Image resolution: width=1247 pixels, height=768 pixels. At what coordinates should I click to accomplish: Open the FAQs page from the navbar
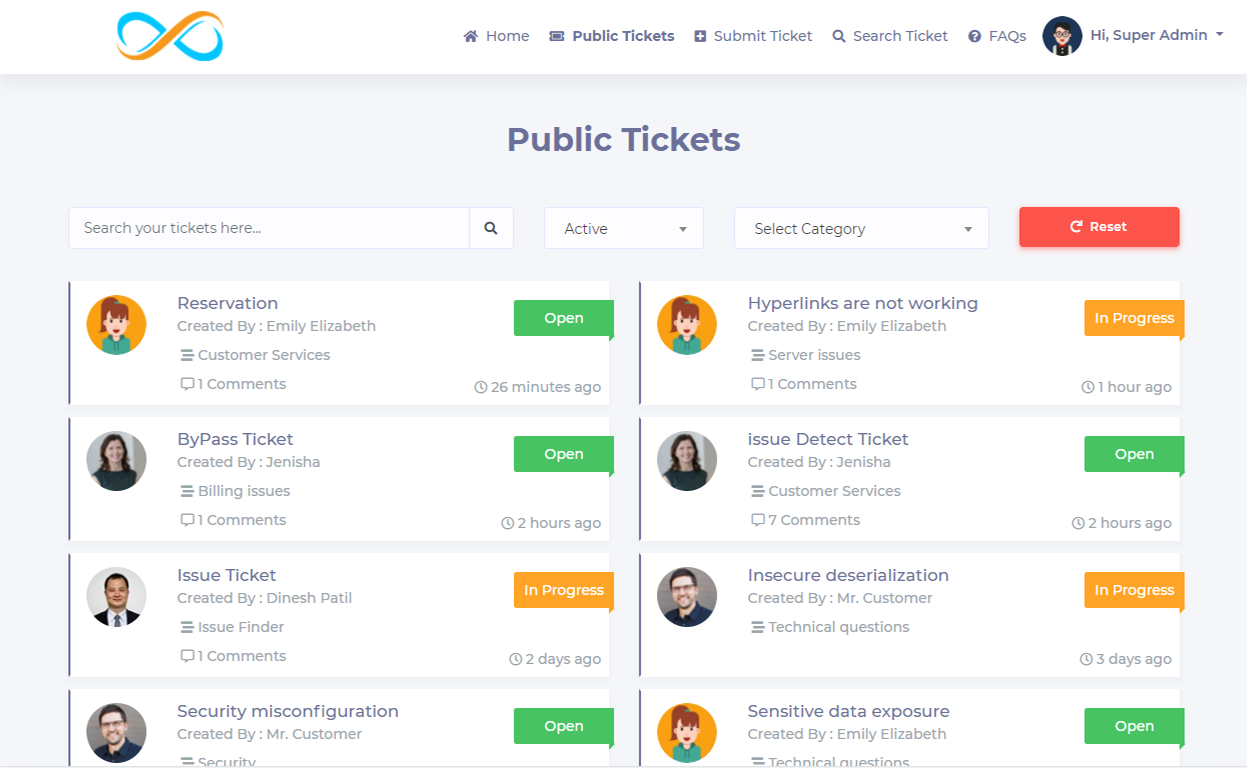[x=1006, y=35]
